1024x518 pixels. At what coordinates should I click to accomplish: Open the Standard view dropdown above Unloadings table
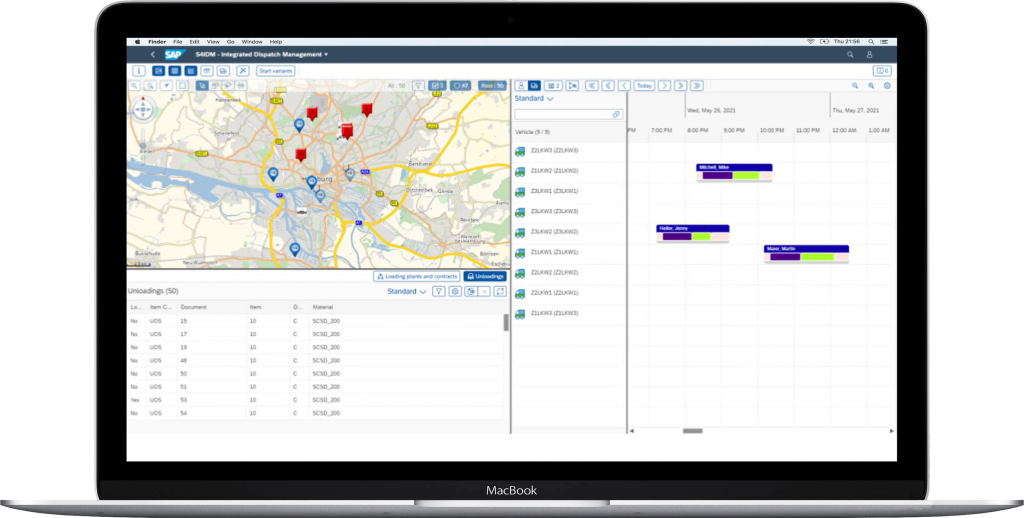point(406,291)
